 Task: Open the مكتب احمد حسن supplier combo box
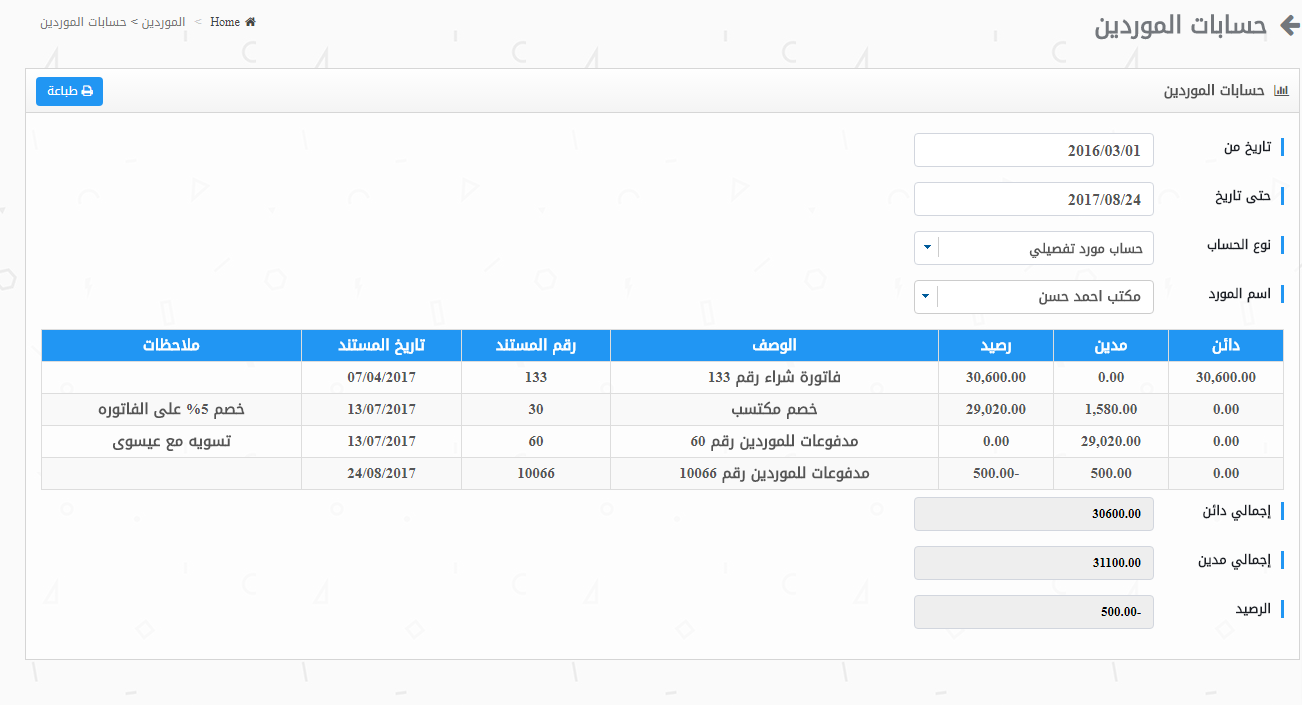[1045, 297]
